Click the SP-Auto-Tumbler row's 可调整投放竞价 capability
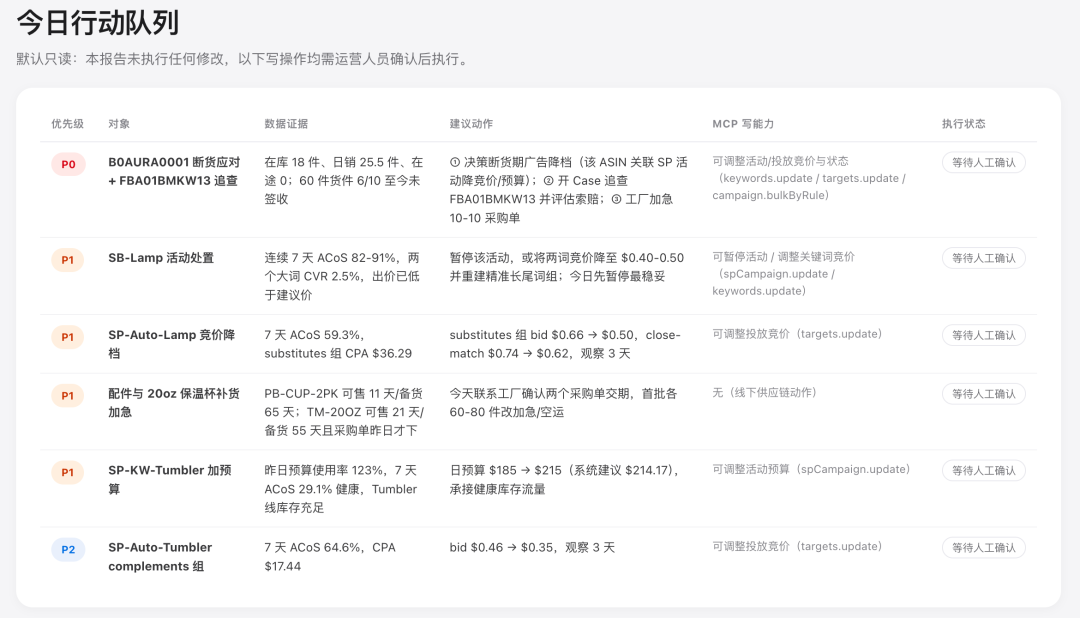The image size is (1080, 618). click(x=797, y=546)
